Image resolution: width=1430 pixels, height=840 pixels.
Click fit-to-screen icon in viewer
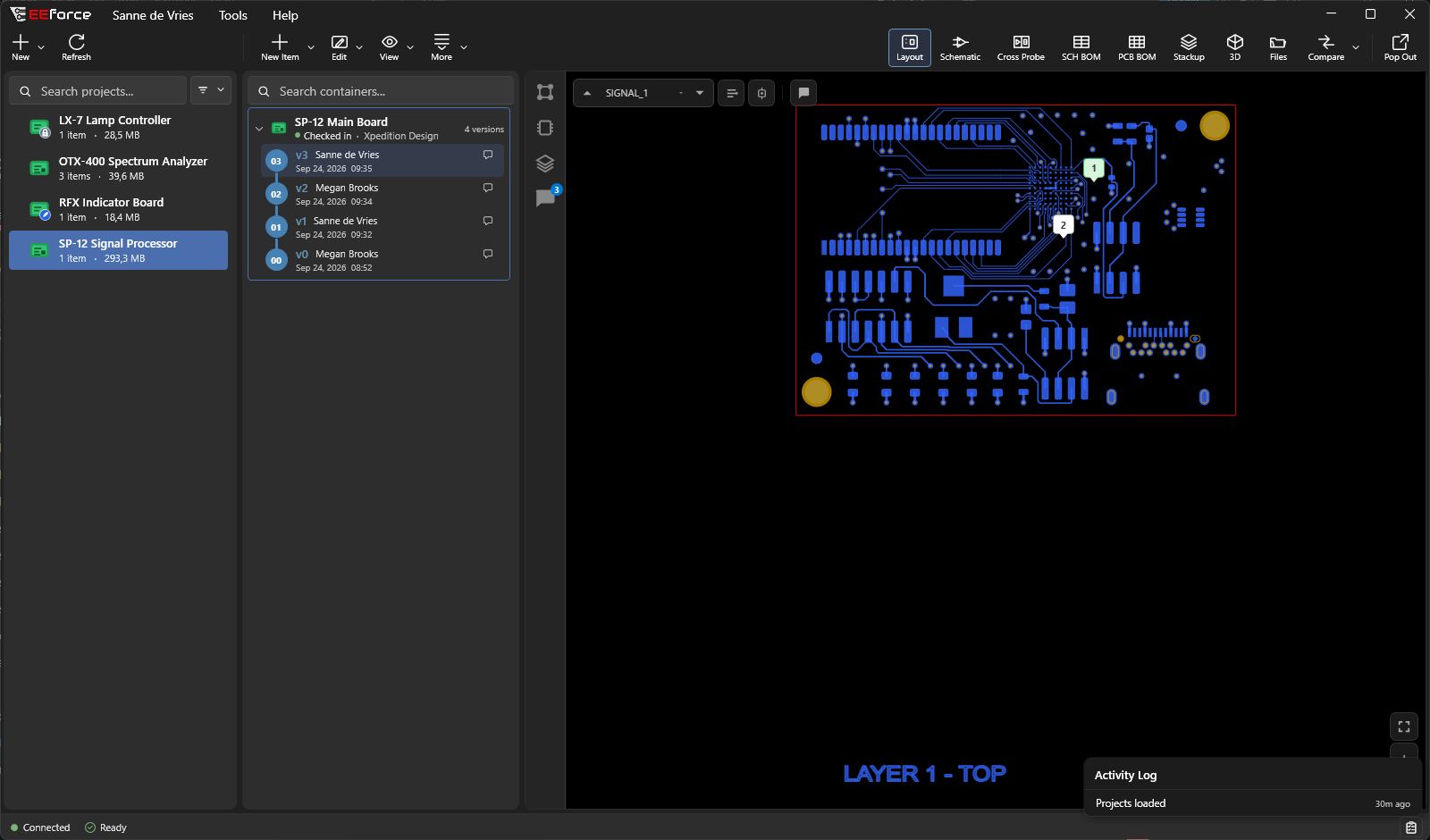[1404, 727]
